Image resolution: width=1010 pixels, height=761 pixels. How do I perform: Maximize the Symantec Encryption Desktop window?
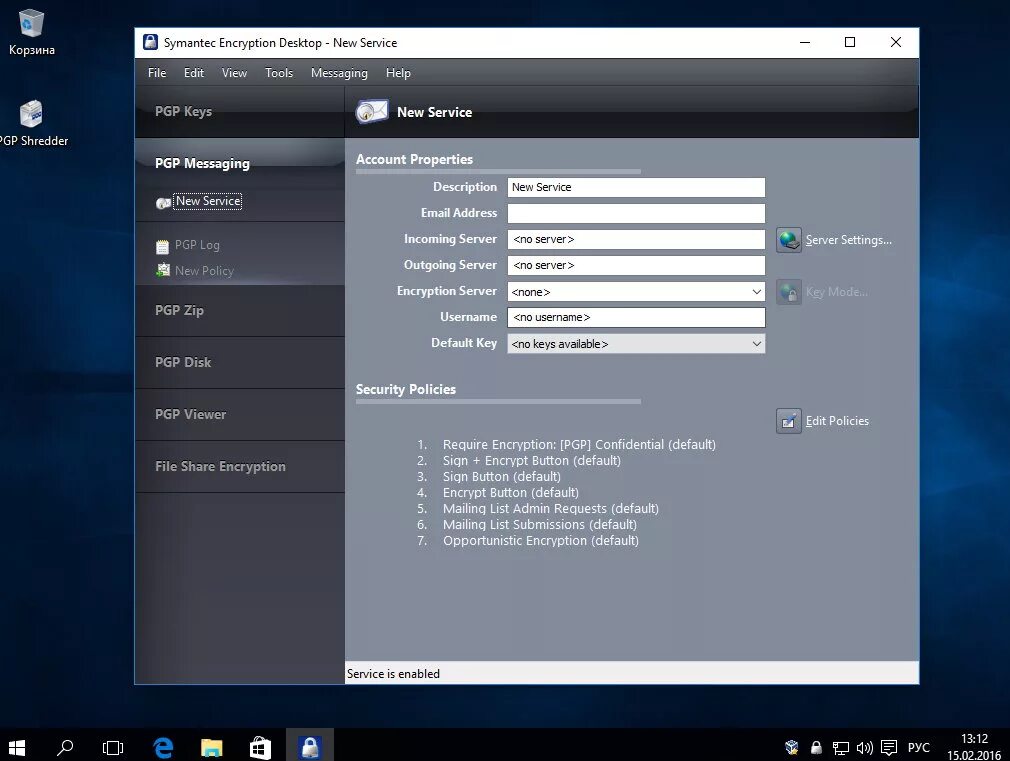point(850,43)
